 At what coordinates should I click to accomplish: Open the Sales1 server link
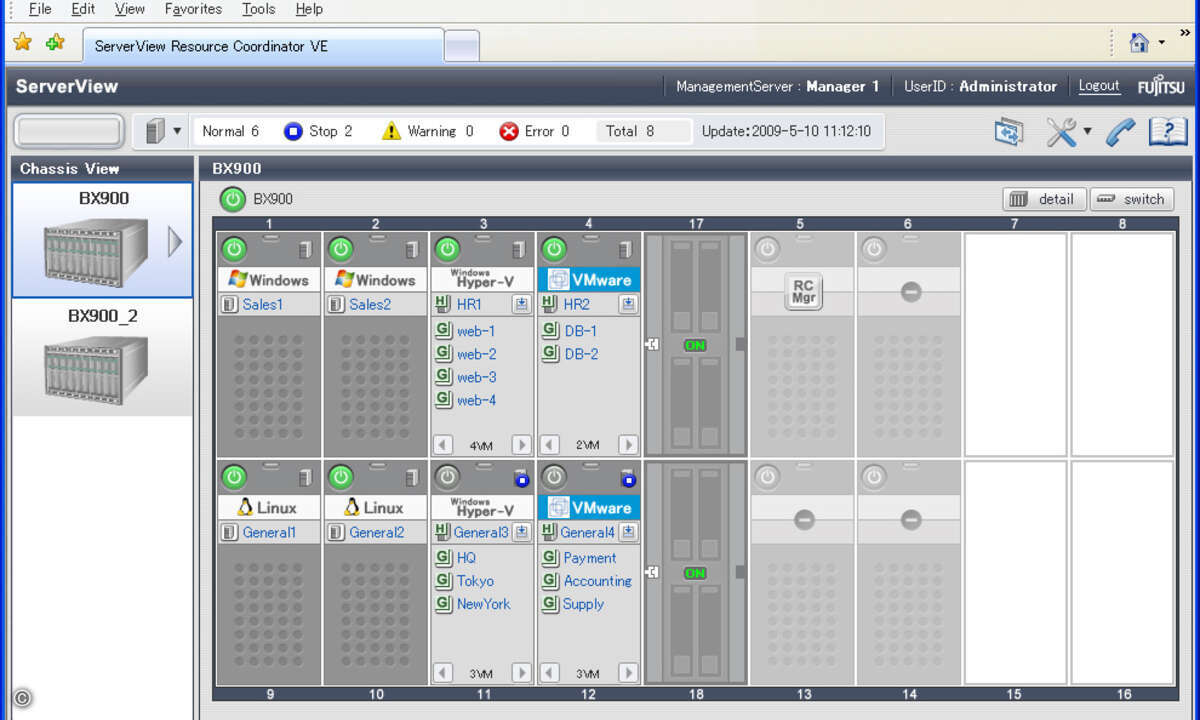(x=263, y=304)
